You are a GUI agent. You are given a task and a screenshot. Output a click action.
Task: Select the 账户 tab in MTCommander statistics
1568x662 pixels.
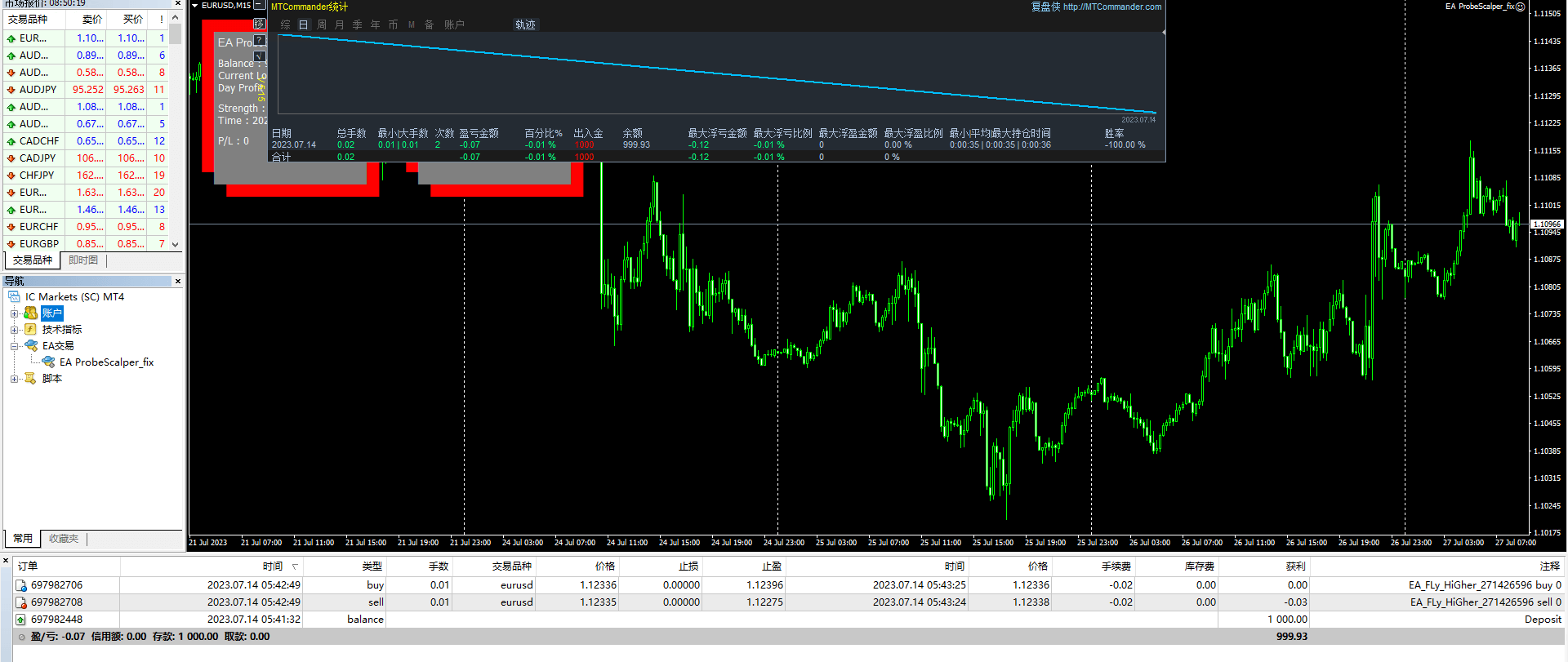tap(454, 24)
